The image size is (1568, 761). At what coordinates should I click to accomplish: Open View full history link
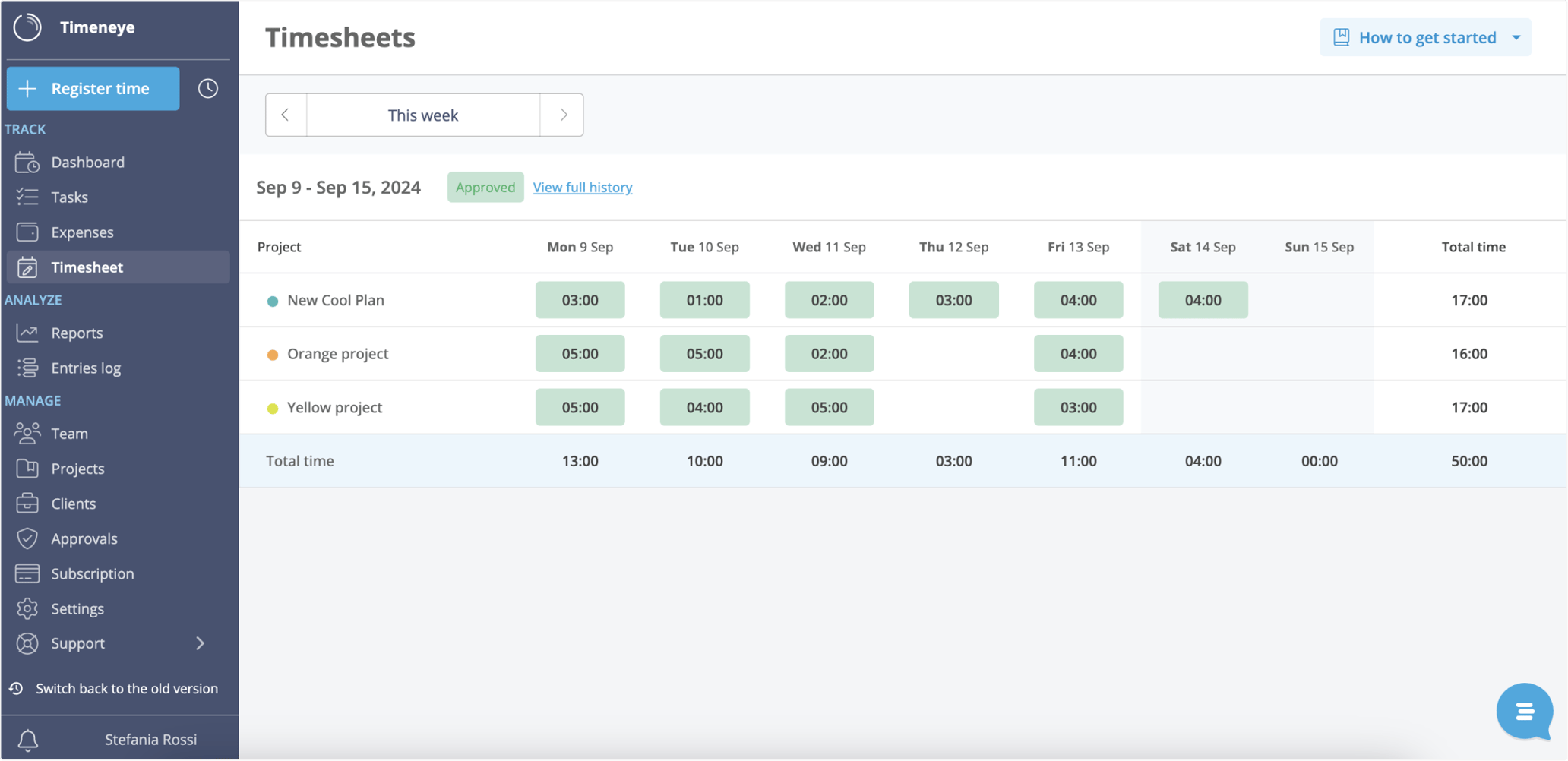[x=583, y=187]
